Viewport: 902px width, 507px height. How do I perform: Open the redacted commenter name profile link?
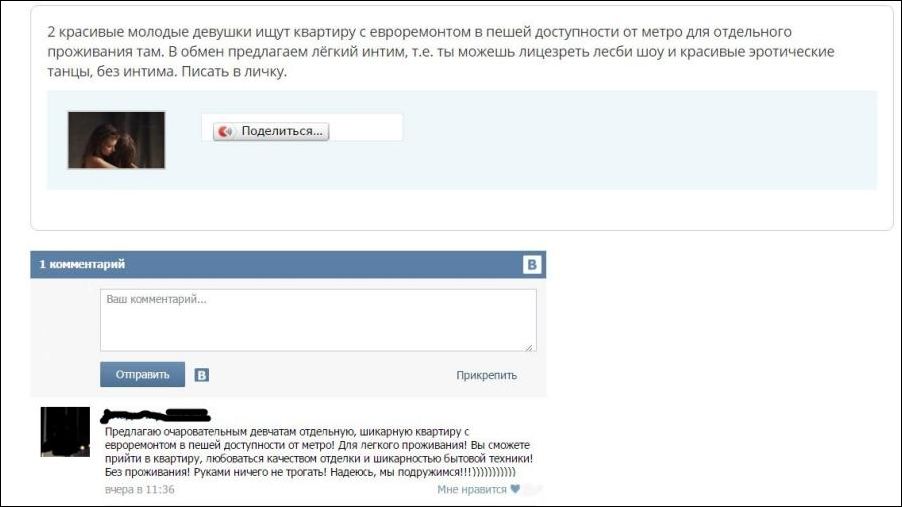click(156, 414)
